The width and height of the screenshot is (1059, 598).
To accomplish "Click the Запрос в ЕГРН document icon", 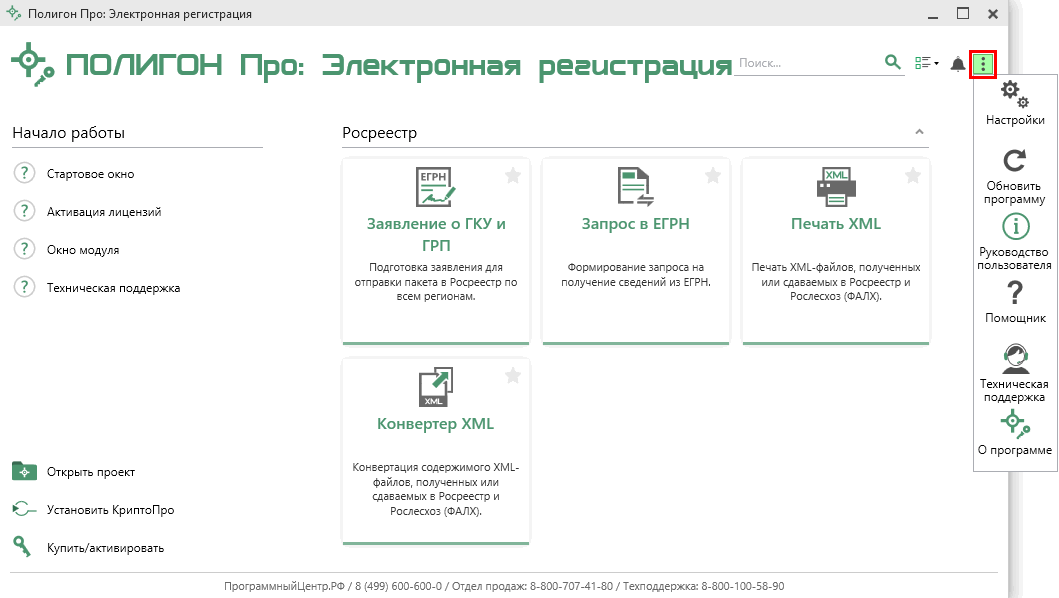I will (x=636, y=187).
